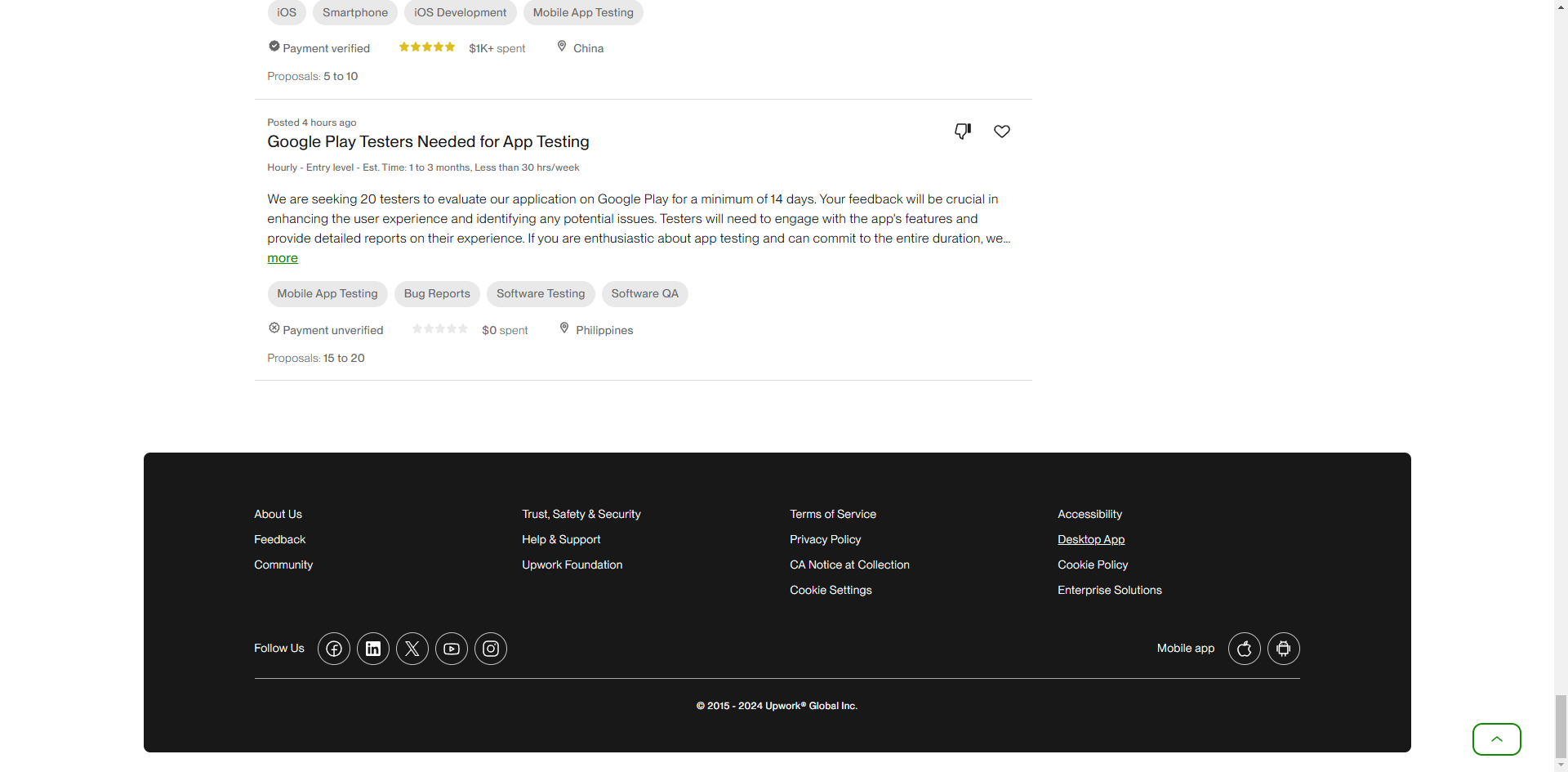The image size is (1568, 772).
Task: Click 'Proposals: 15 to 20' text
Action: click(316, 359)
